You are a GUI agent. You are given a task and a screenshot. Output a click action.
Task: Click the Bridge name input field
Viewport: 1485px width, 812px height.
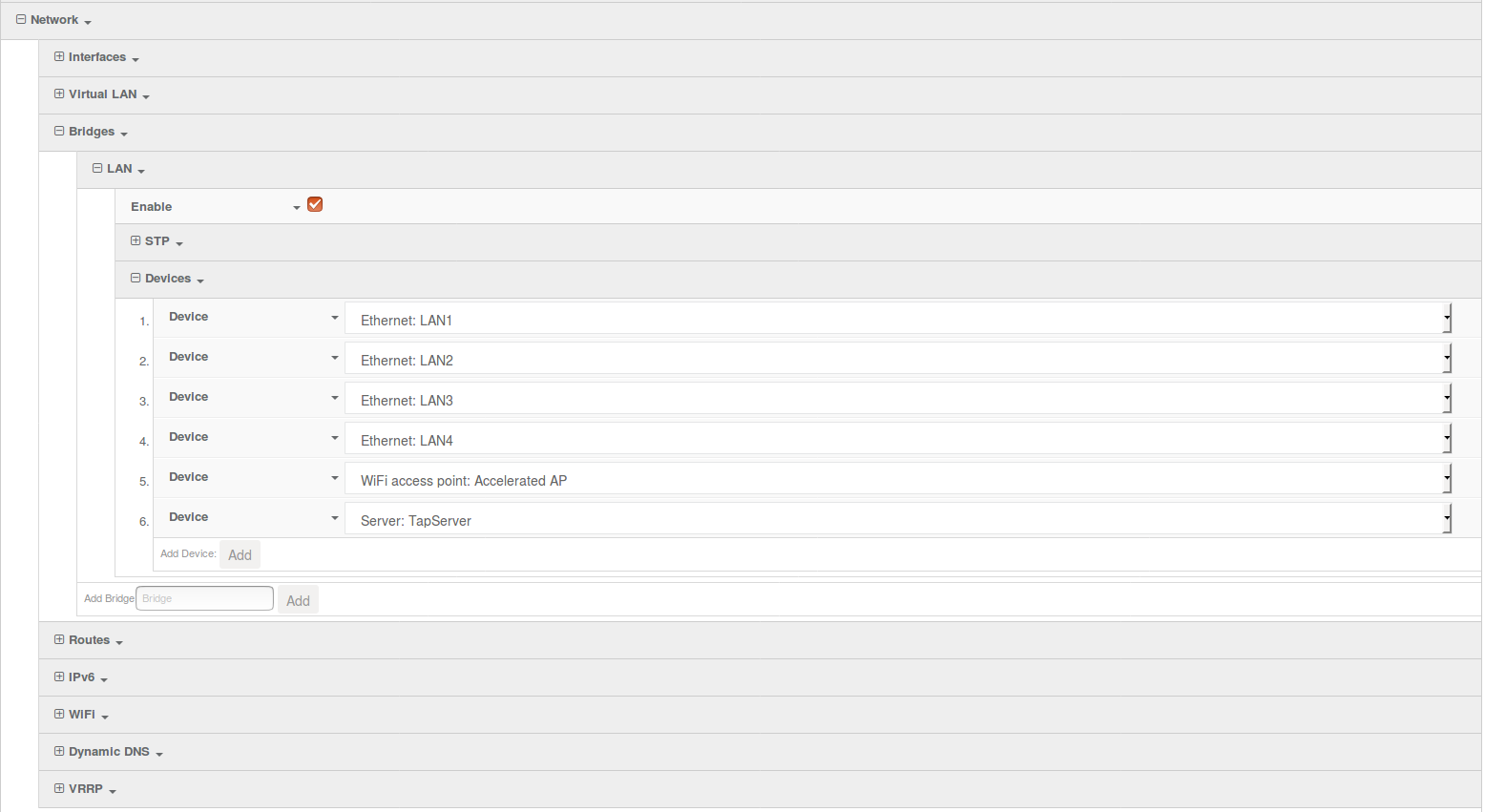coord(205,598)
